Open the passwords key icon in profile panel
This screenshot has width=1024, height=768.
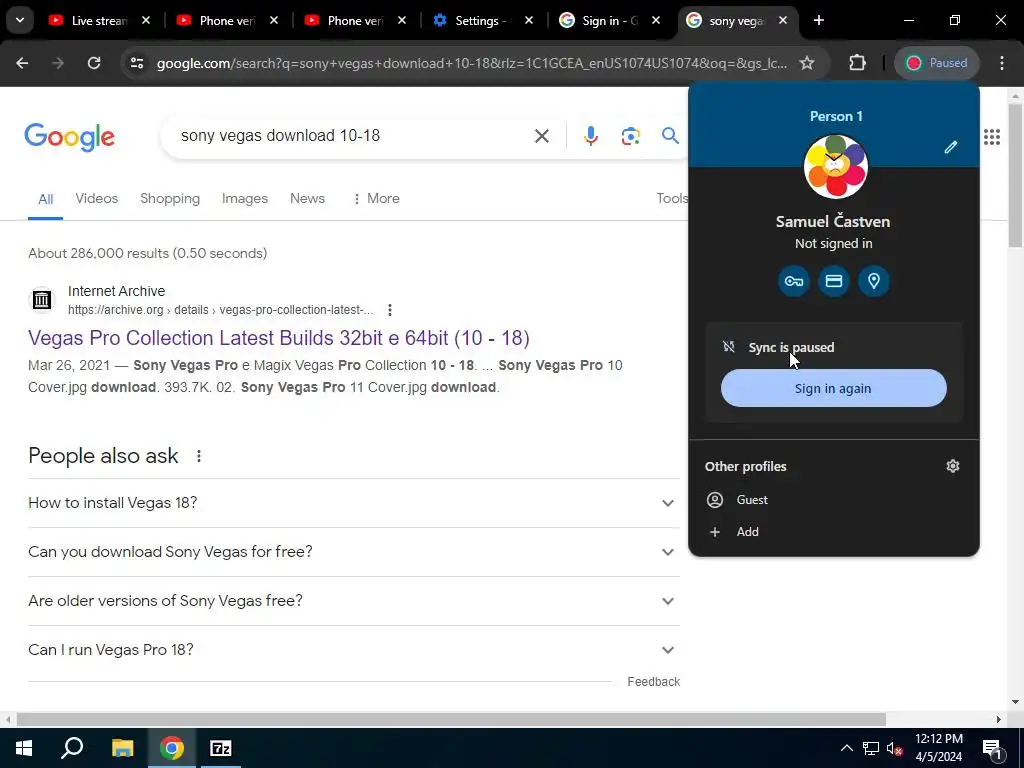point(793,281)
